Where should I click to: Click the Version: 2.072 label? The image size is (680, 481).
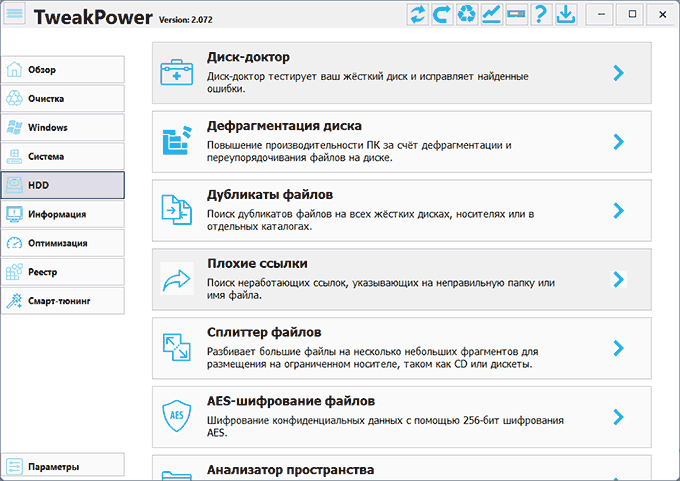(x=186, y=20)
